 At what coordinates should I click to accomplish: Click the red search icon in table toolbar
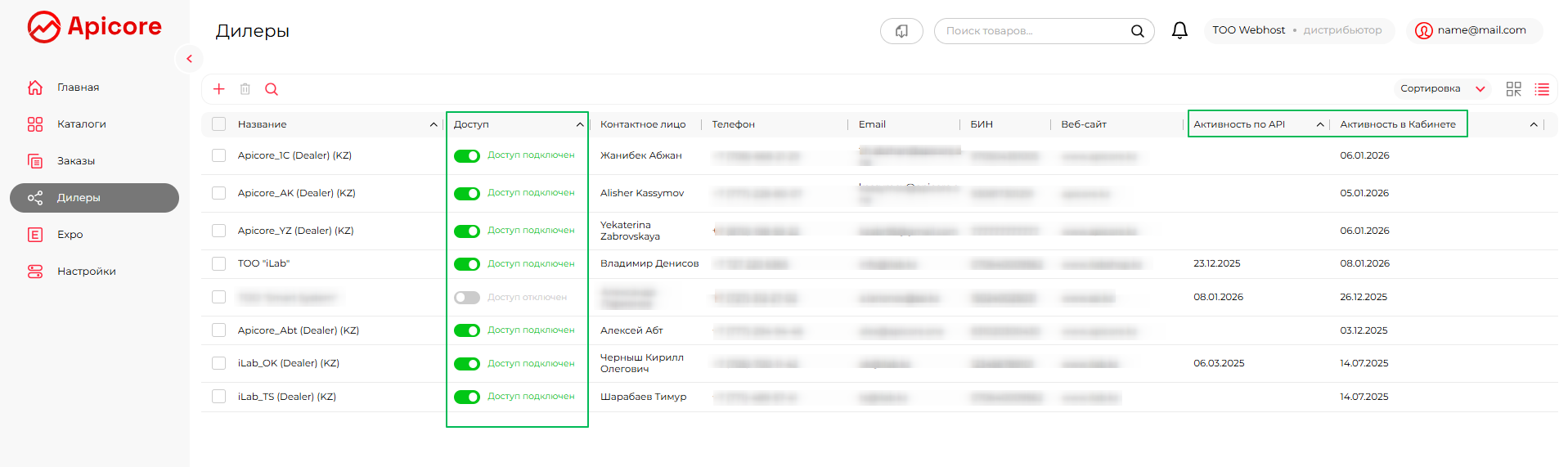[x=272, y=89]
